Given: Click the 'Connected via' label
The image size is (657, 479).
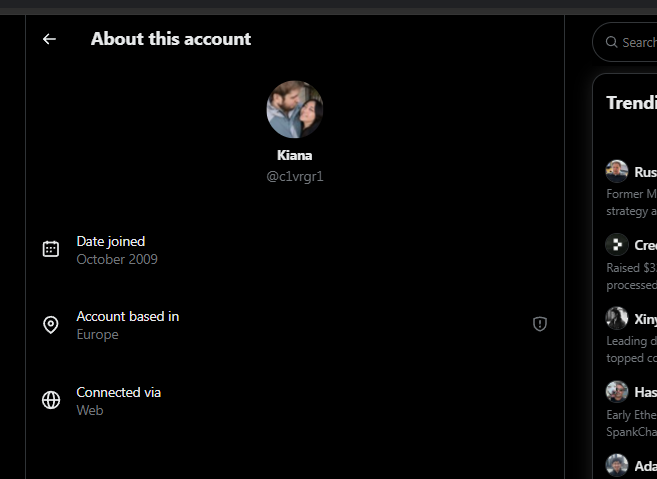Looking at the screenshot, I should click(x=119, y=392).
